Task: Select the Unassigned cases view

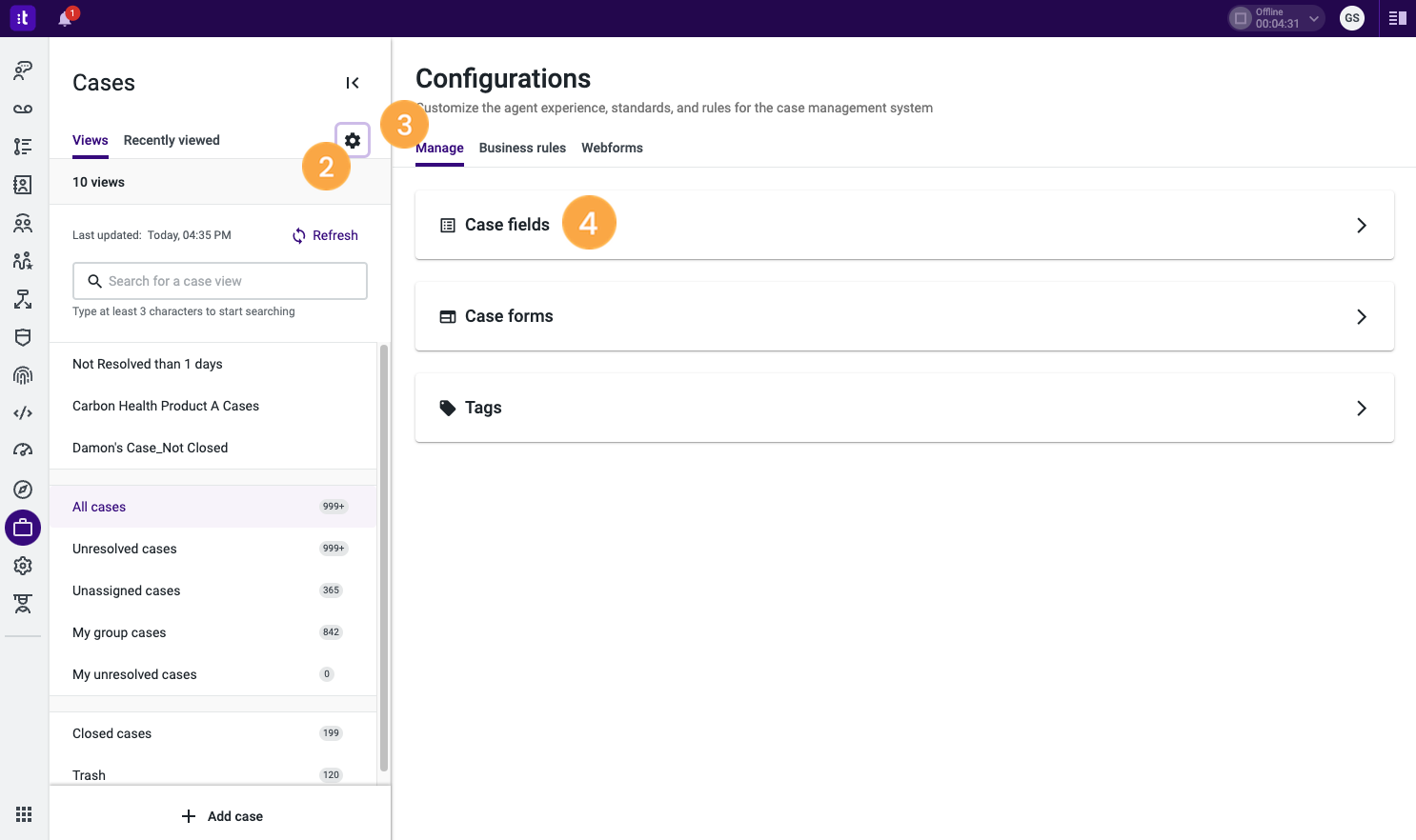Action: click(x=213, y=590)
